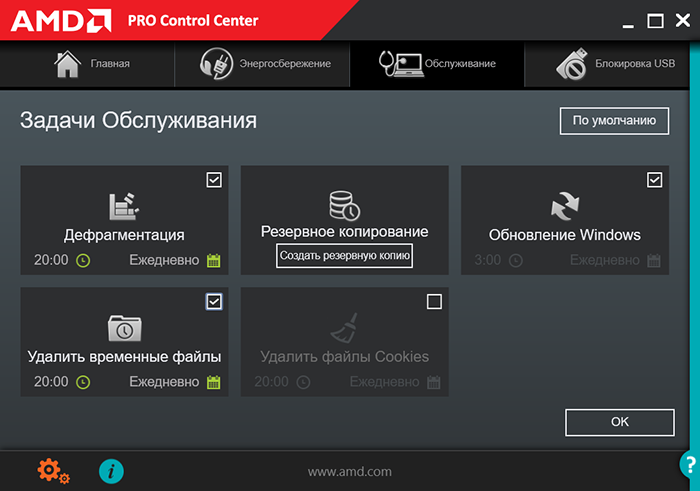Uncheck the Дефрагментация task checkbox
Viewport: 700px width, 491px height.
coord(214,180)
